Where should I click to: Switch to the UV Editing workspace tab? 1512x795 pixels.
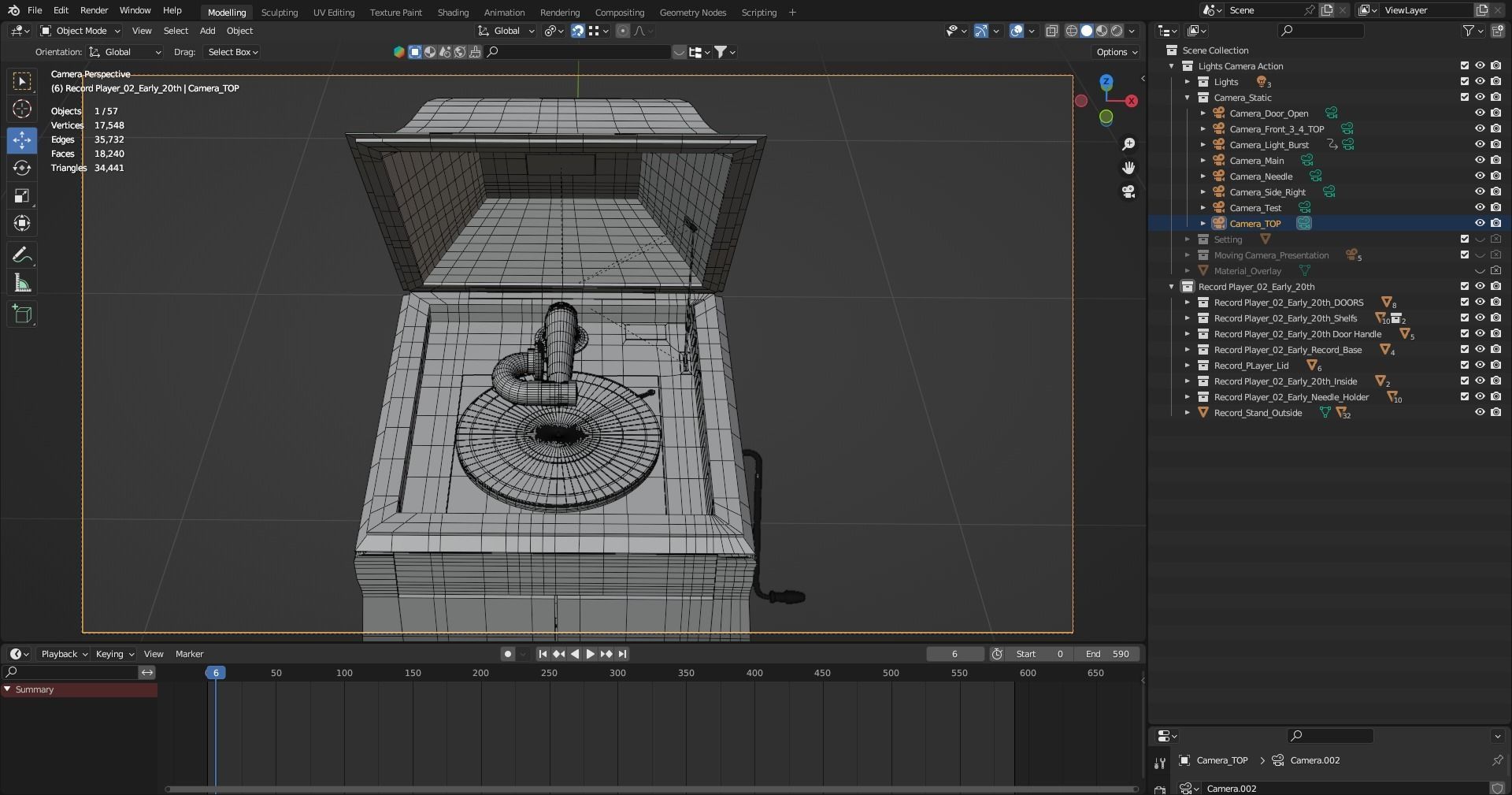334,13
